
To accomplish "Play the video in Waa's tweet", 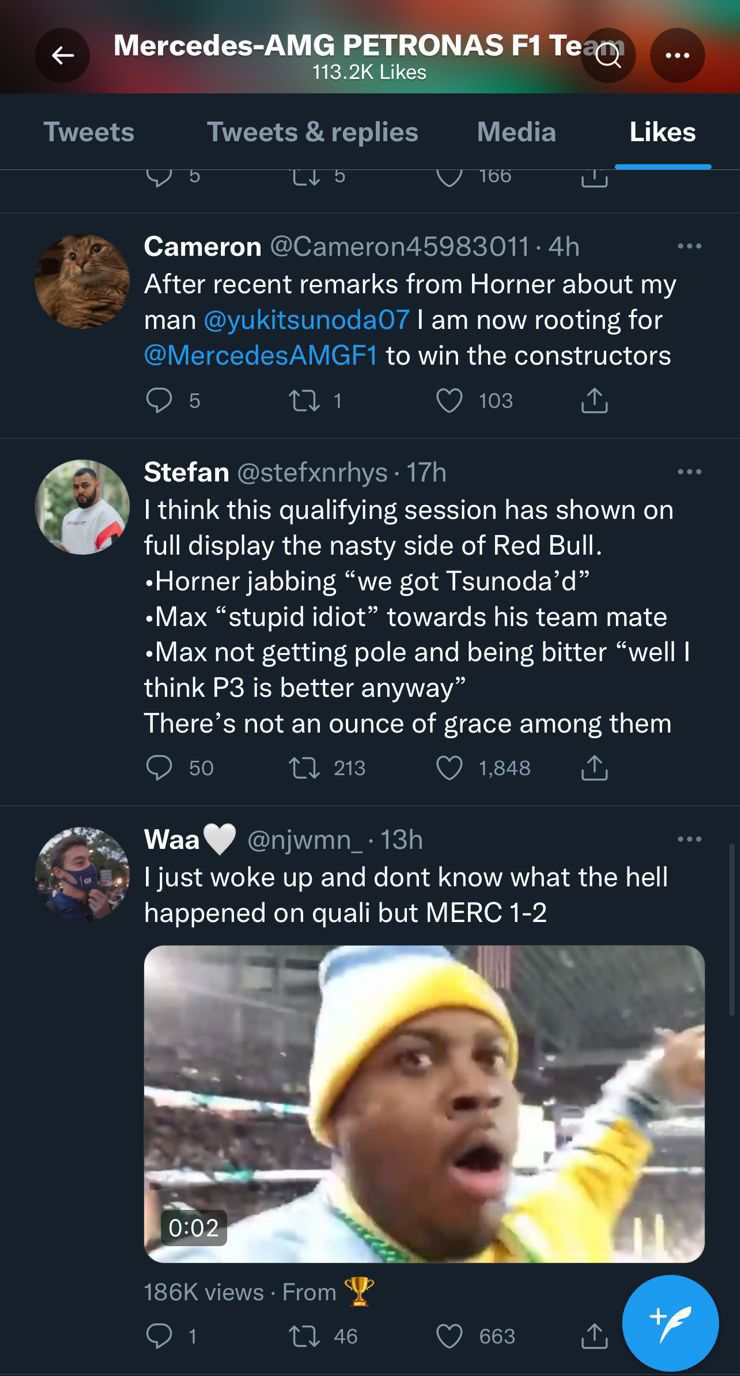I will pyautogui.click(x=424, y=1103).
